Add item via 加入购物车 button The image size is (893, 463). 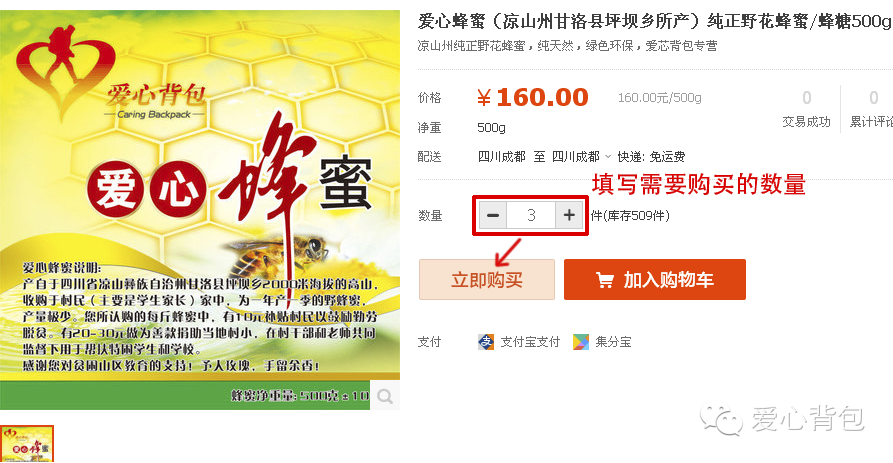point(655,280)
